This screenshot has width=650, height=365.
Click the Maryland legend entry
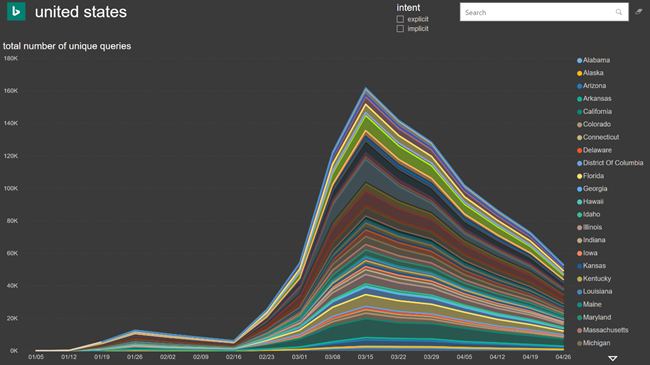[594, 317]
